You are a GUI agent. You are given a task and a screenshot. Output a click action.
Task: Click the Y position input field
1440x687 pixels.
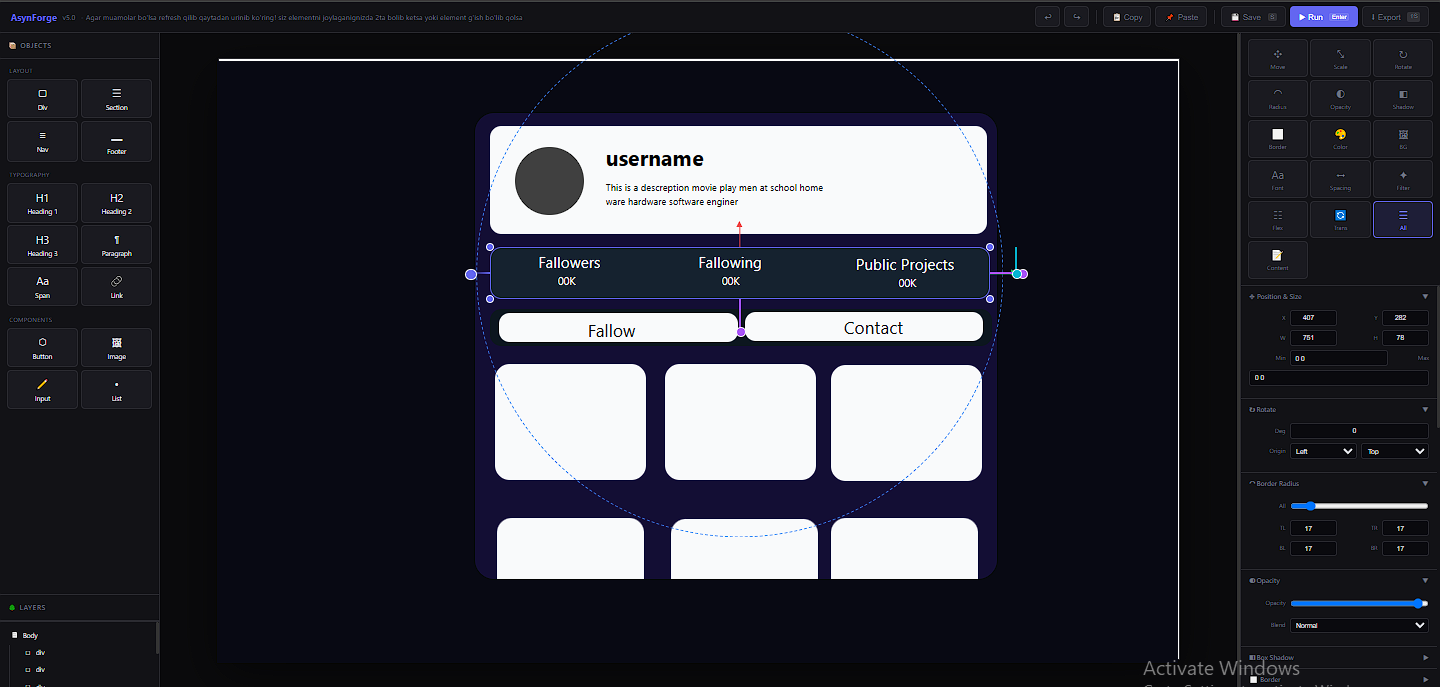pyautogui.click(x=1405, y=318)
